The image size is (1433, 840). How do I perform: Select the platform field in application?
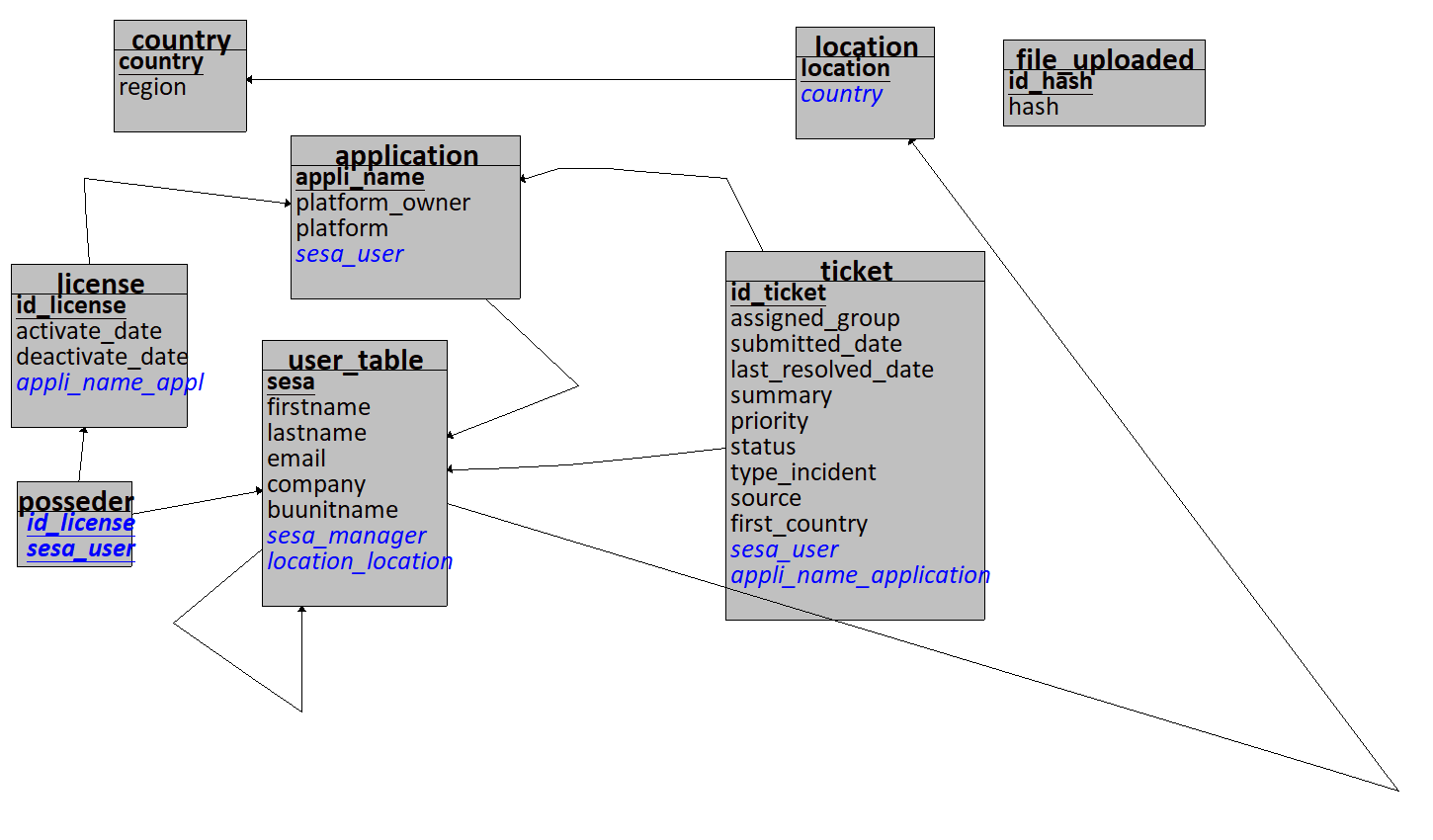click(342, 229)
